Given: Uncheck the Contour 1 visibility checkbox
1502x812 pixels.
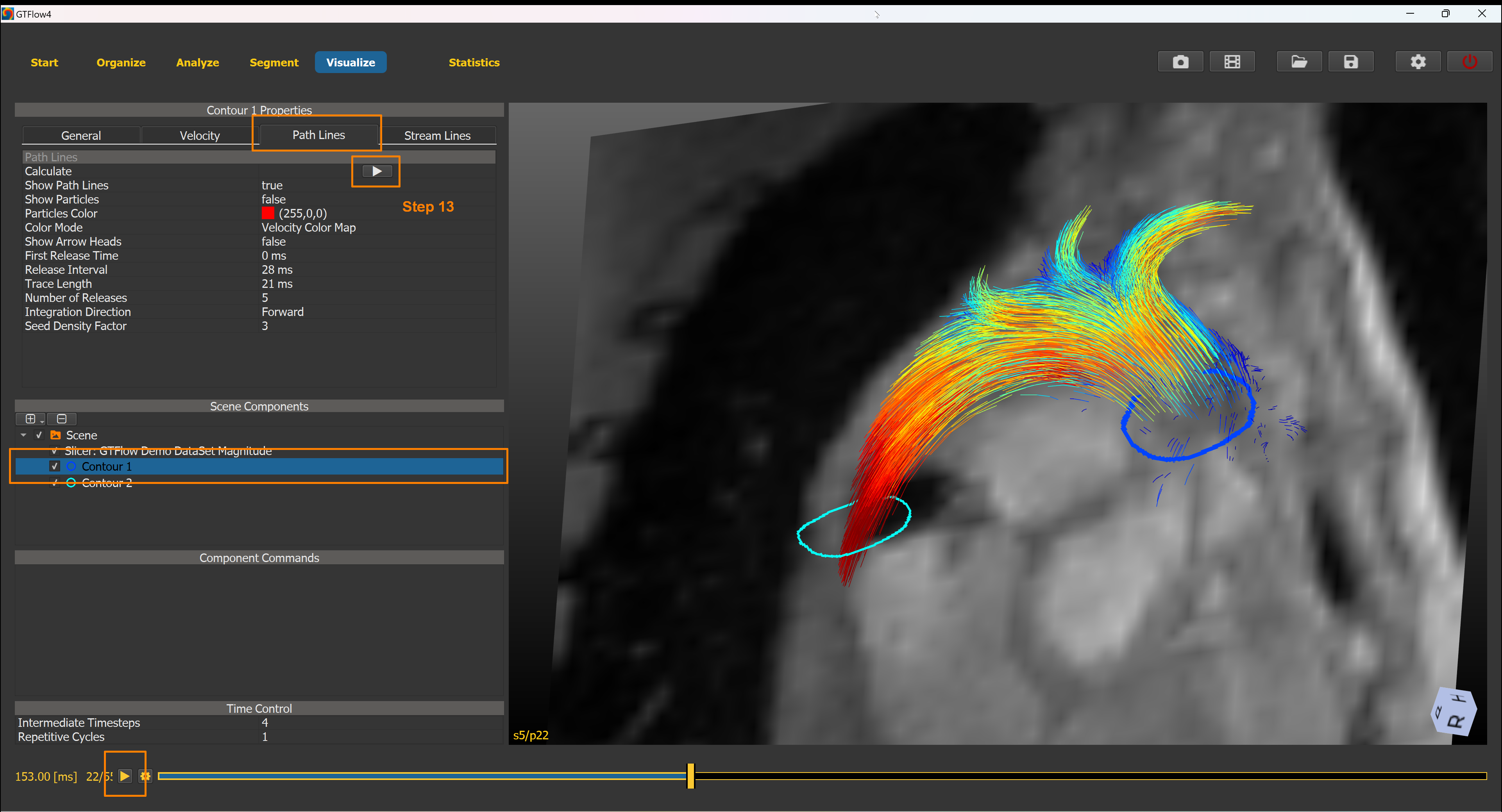Looking at the screenshot, I should [55, 466].
